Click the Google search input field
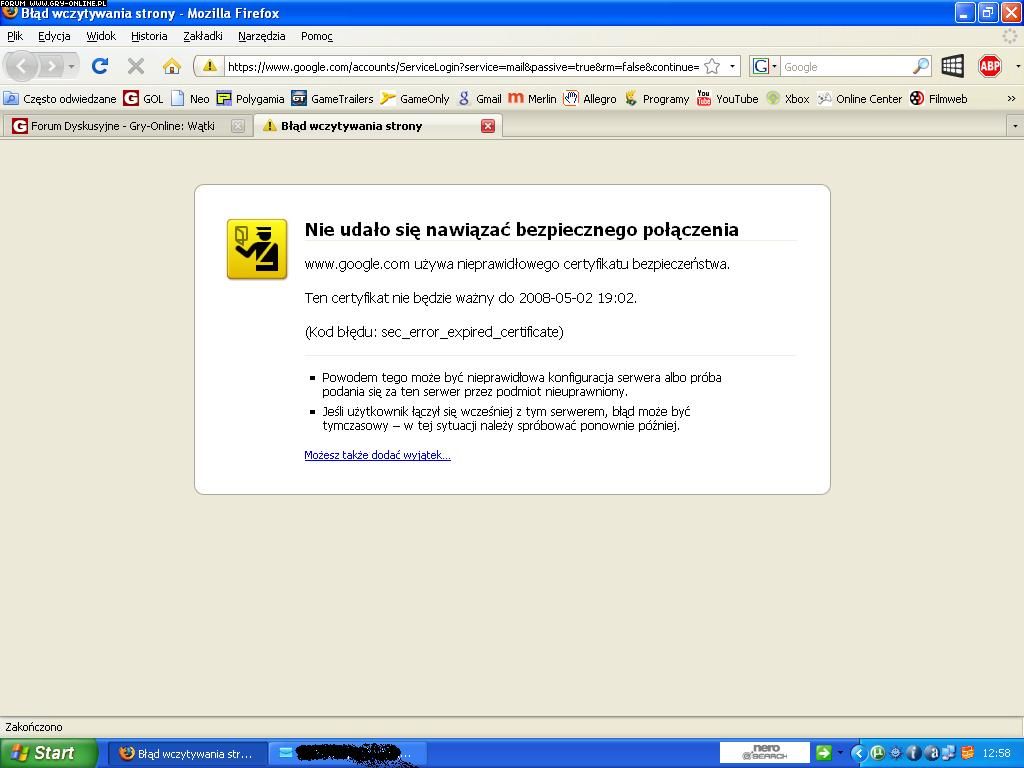 coord(845,66)
